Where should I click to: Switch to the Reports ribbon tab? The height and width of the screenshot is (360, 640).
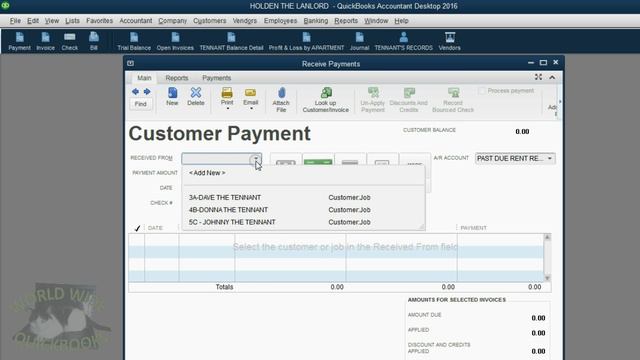click(x=177, y=78)
